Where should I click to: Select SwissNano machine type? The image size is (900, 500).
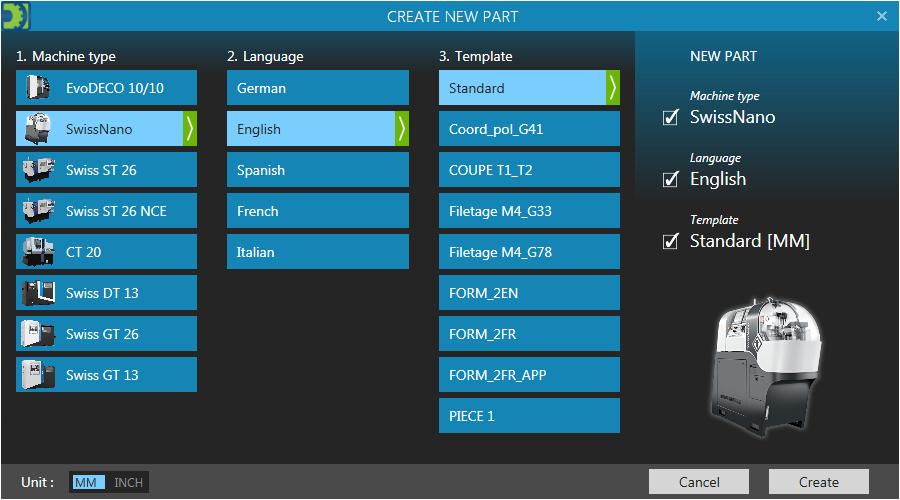(x=106, y=129)
